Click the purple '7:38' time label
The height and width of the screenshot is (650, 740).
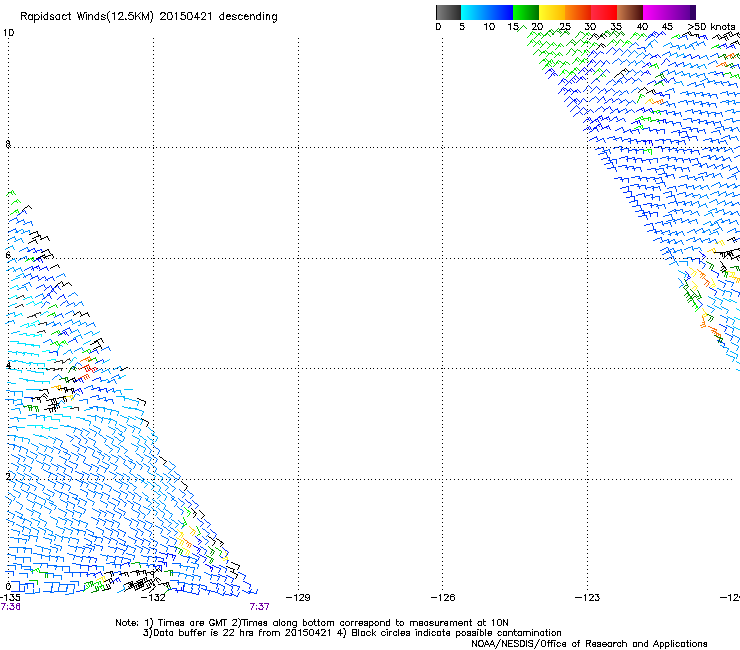tap(10, 607)
